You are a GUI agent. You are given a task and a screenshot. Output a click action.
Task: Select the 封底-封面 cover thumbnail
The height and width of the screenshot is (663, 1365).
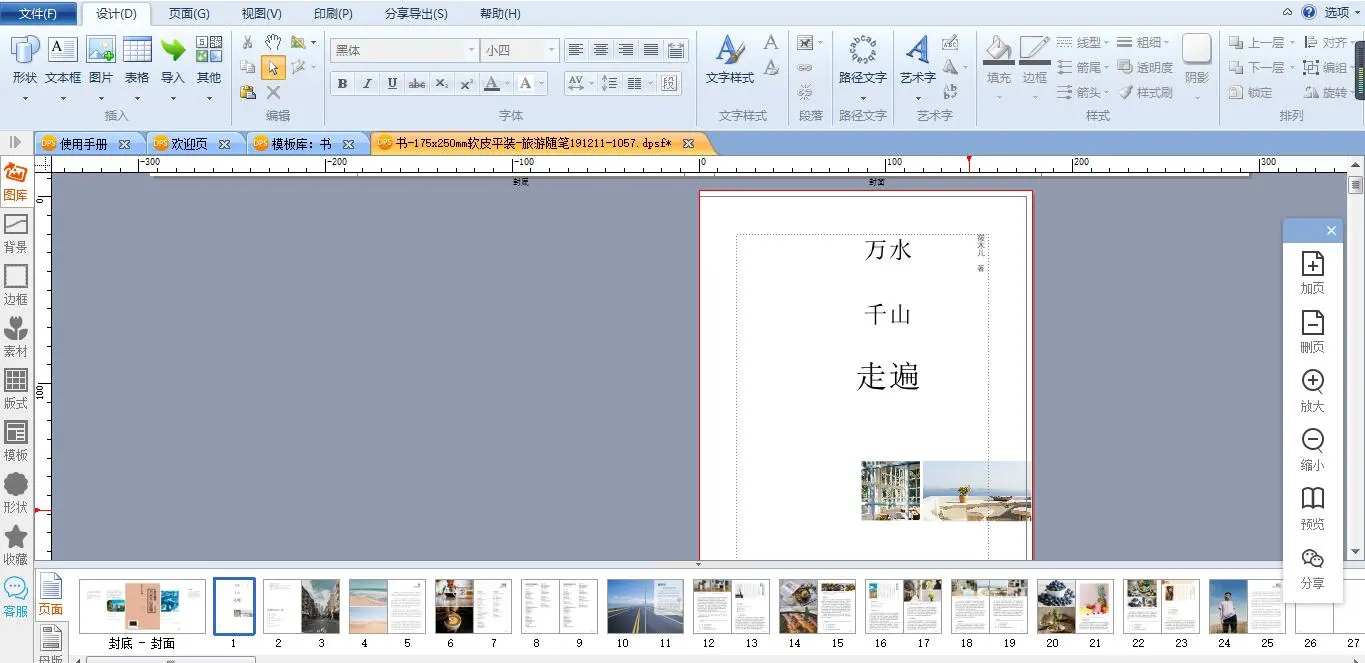(x=142, y=606)
